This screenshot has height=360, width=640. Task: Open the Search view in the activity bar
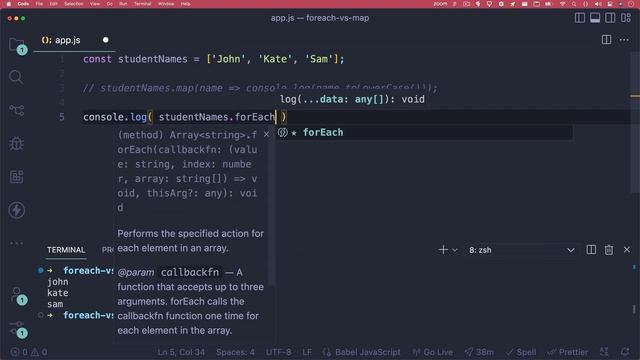point(16,77)
